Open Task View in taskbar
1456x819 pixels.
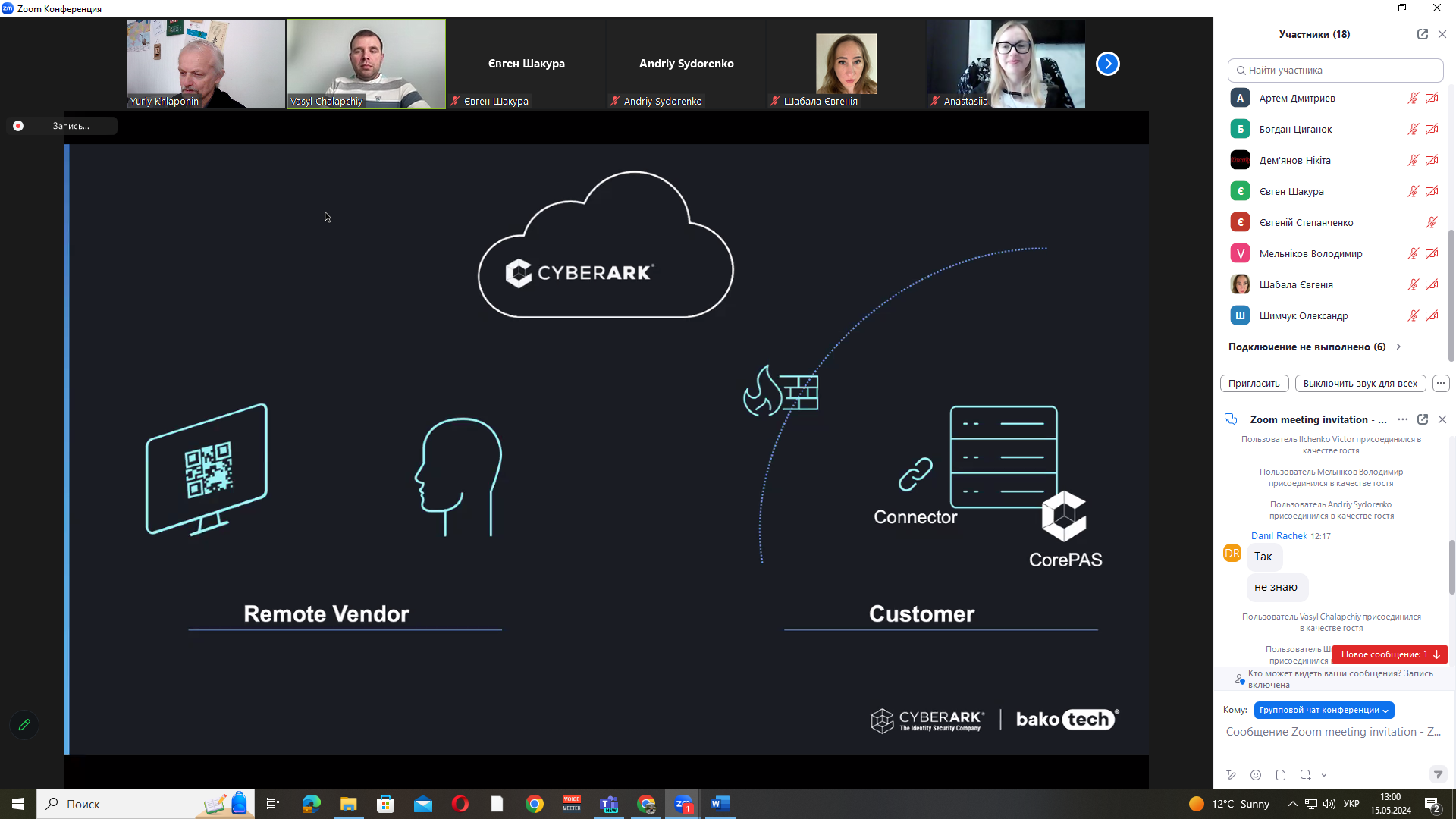[x=273, y=804]
